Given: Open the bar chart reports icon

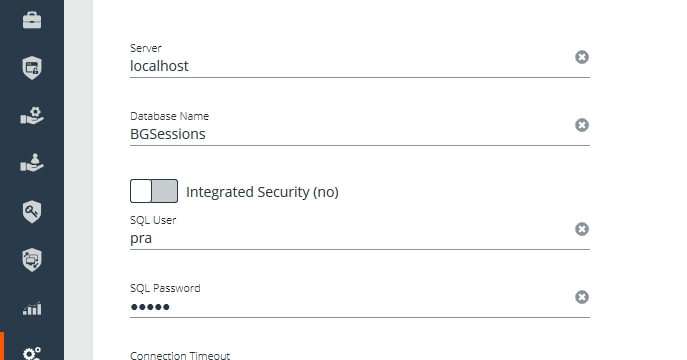Looking at the screenshot, I should point(32,308).
